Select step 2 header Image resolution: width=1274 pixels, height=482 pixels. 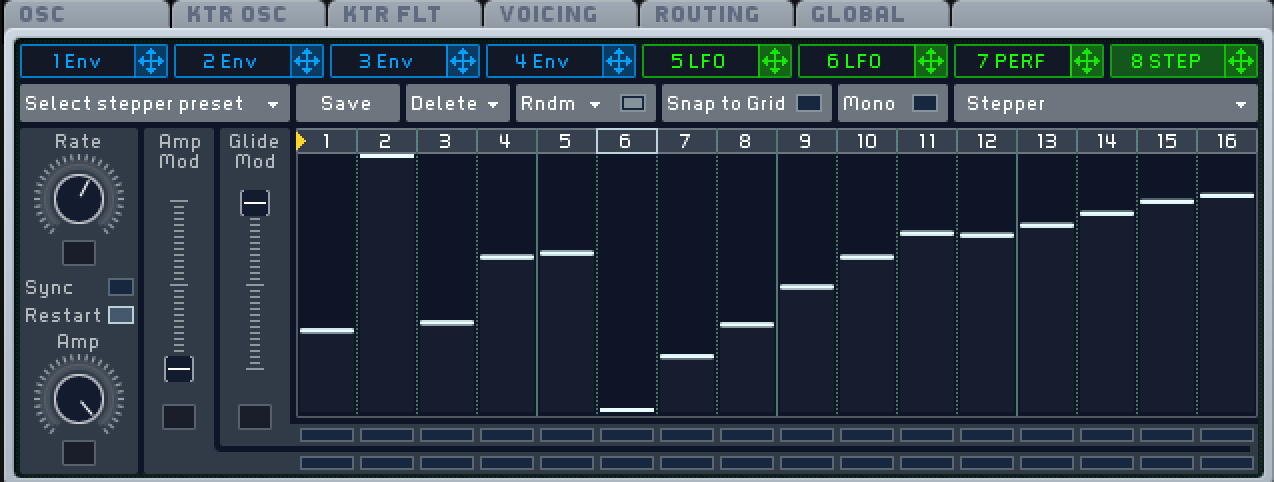coord(387,142)
